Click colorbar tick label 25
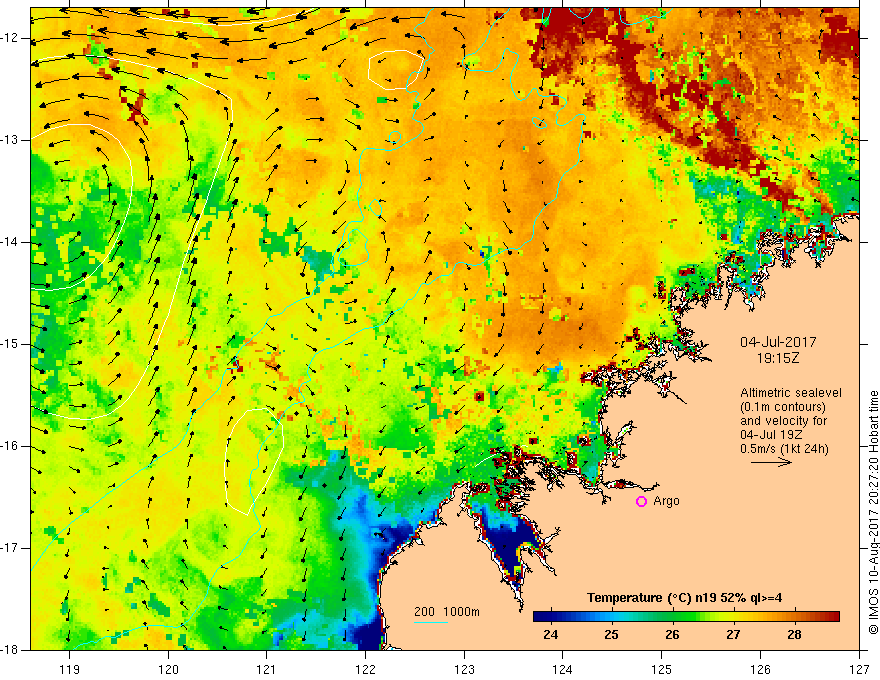The image size is (880, 680). click(612, 635)
